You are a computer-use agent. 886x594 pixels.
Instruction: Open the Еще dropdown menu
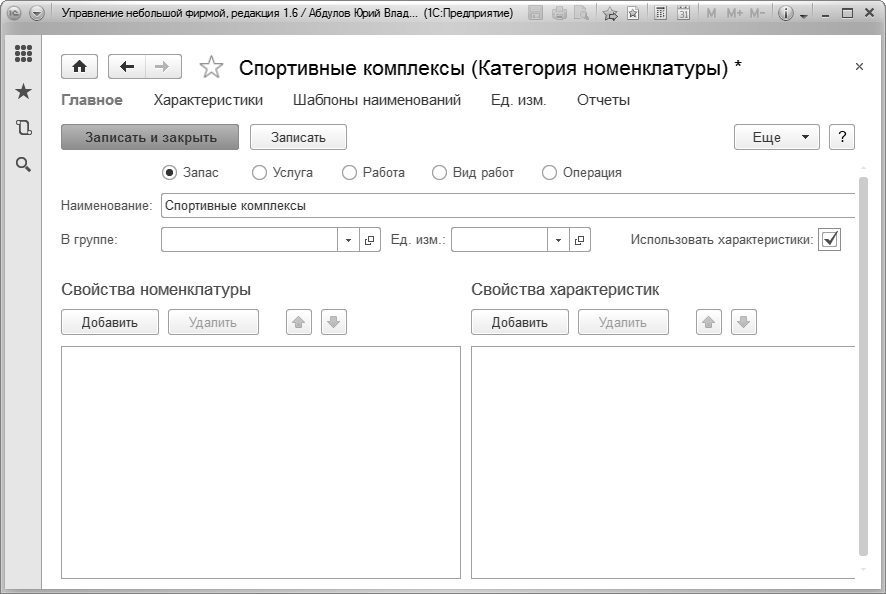[x=776, y=137]
